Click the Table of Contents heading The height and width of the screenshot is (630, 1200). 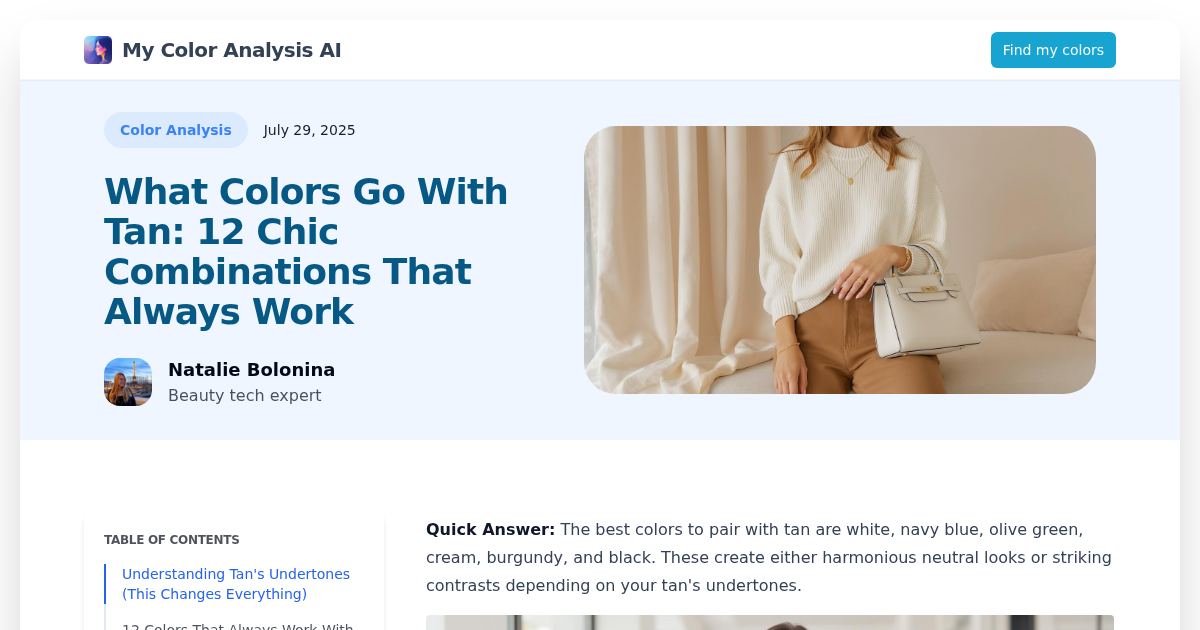pos(172,540)
